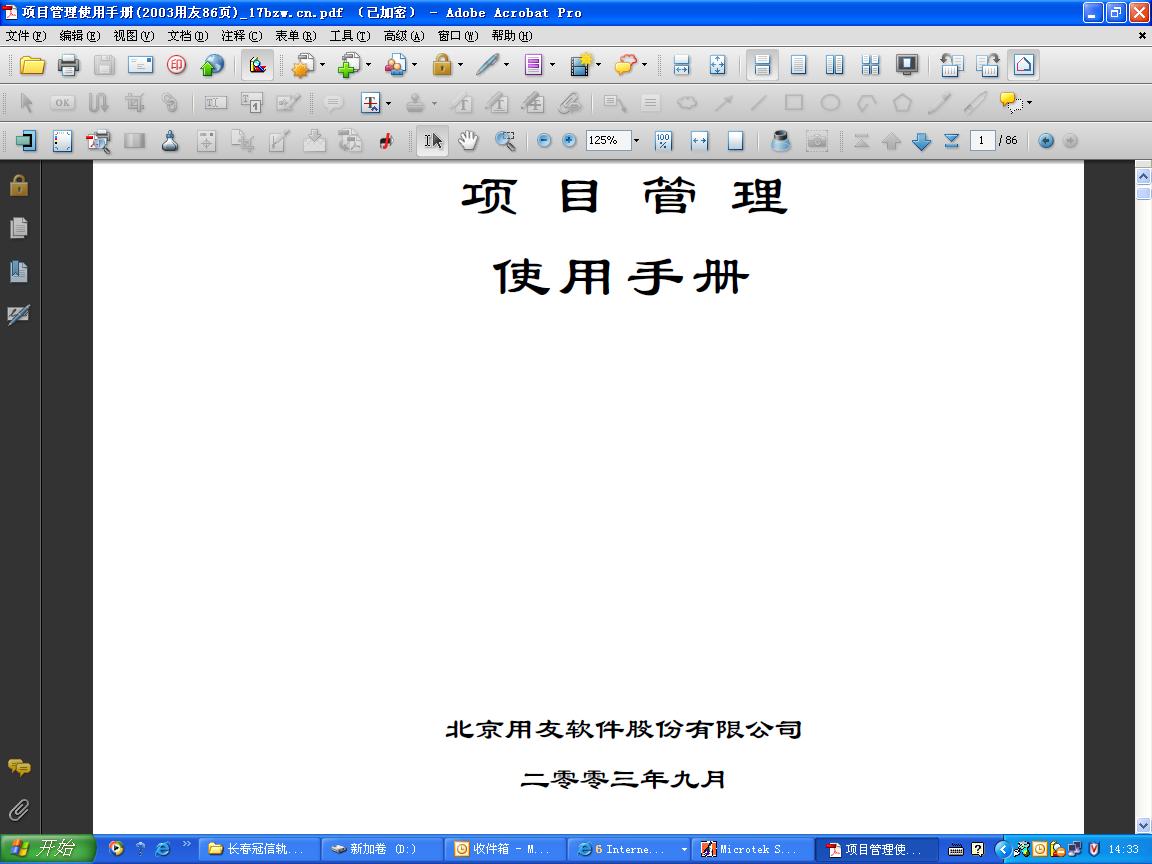Open the Security lock panel in the left sidebar
The width and height of the screenshot is (1152, 864).
coord(19,185)
